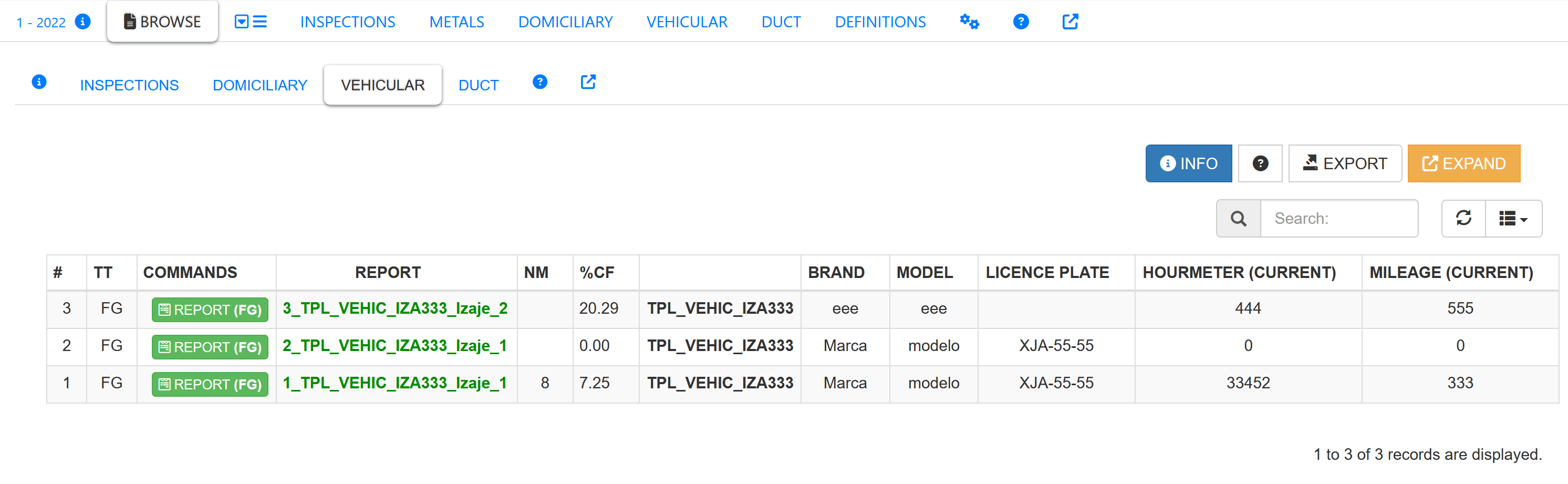Click the info icon beside 1 - 2022
This screenshot has height=484, width=1568.
(83, 22)
